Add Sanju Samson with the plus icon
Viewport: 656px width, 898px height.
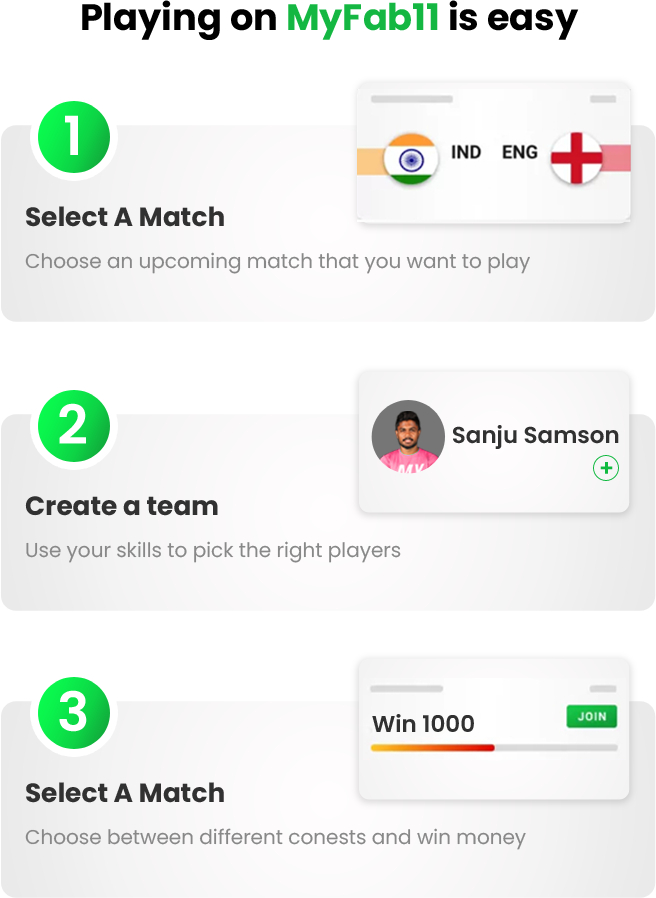[605, 467]
